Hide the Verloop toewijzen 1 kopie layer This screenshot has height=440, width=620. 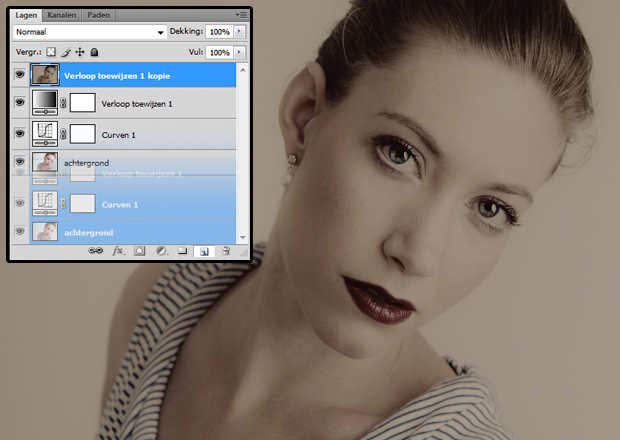[20, 74]
